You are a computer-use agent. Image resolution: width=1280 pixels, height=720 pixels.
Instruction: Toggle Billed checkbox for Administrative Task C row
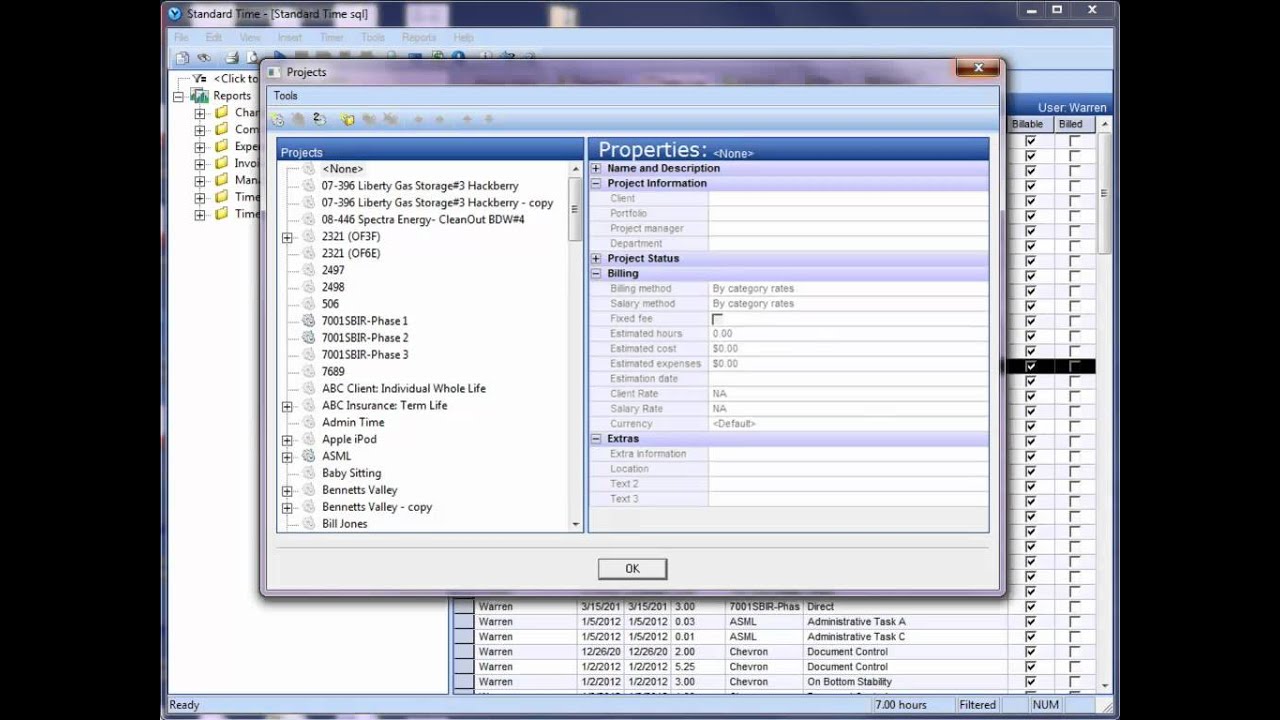point(1075,637)
